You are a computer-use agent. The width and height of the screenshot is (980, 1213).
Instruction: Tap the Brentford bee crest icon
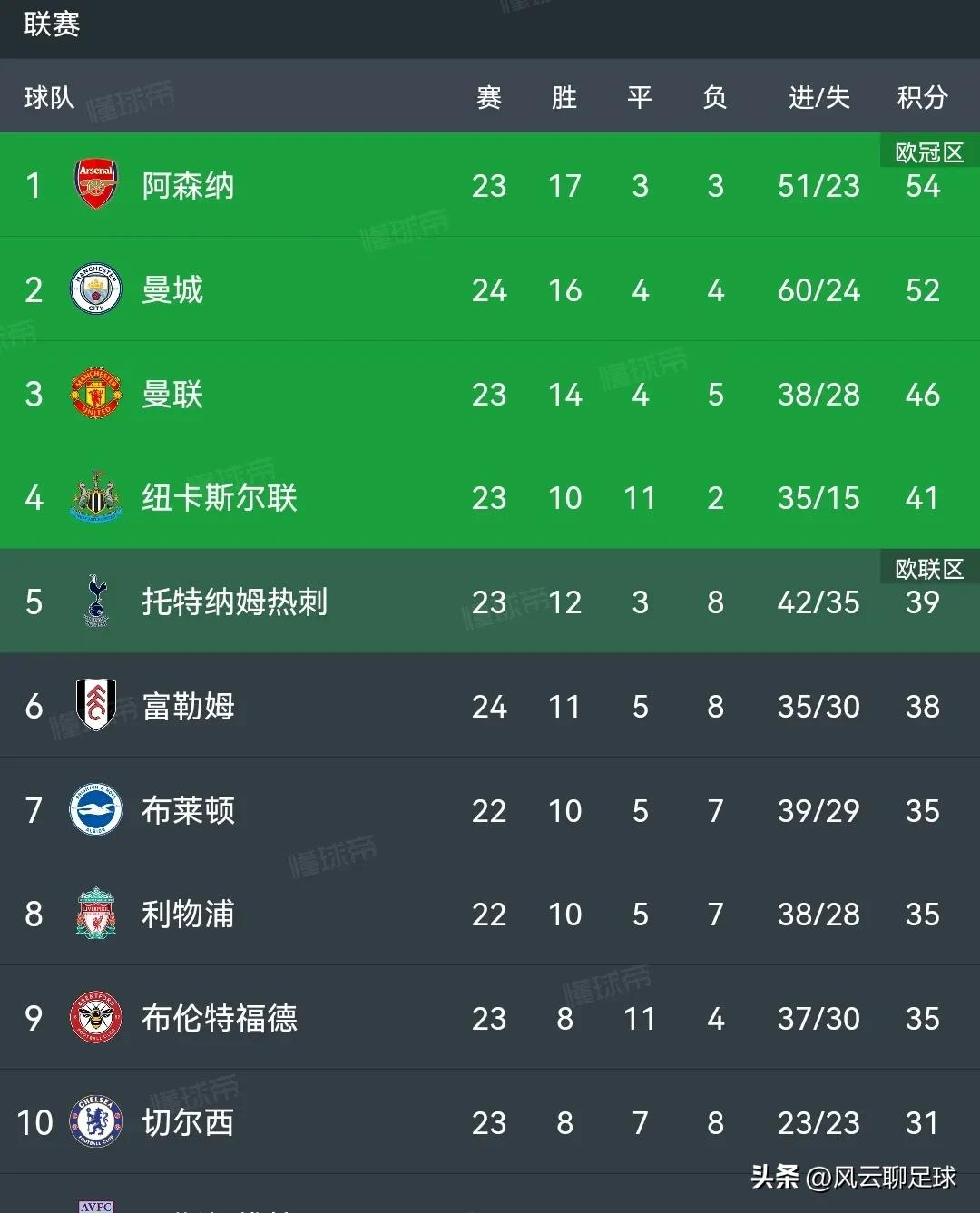95,1018
